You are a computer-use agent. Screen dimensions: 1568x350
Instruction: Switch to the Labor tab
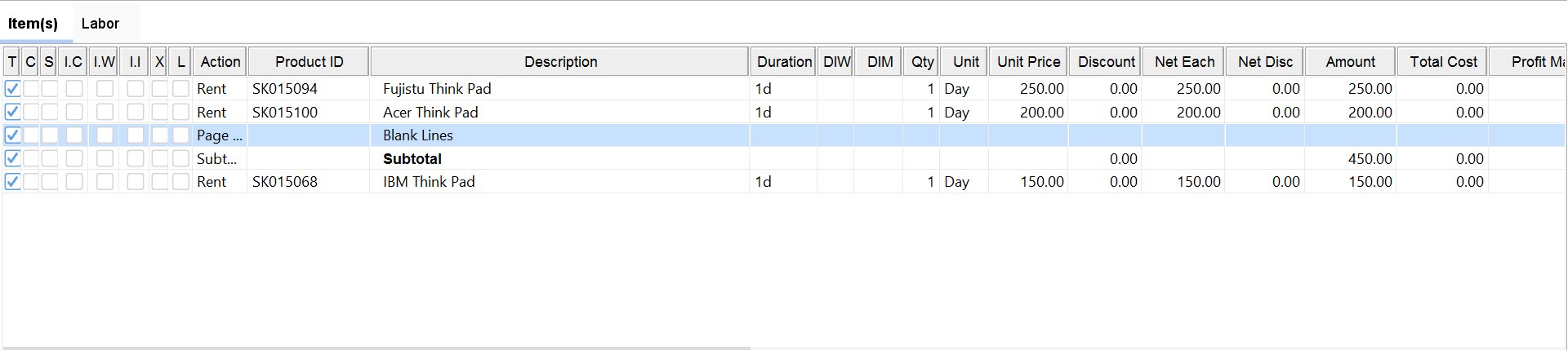click(100, 24)
